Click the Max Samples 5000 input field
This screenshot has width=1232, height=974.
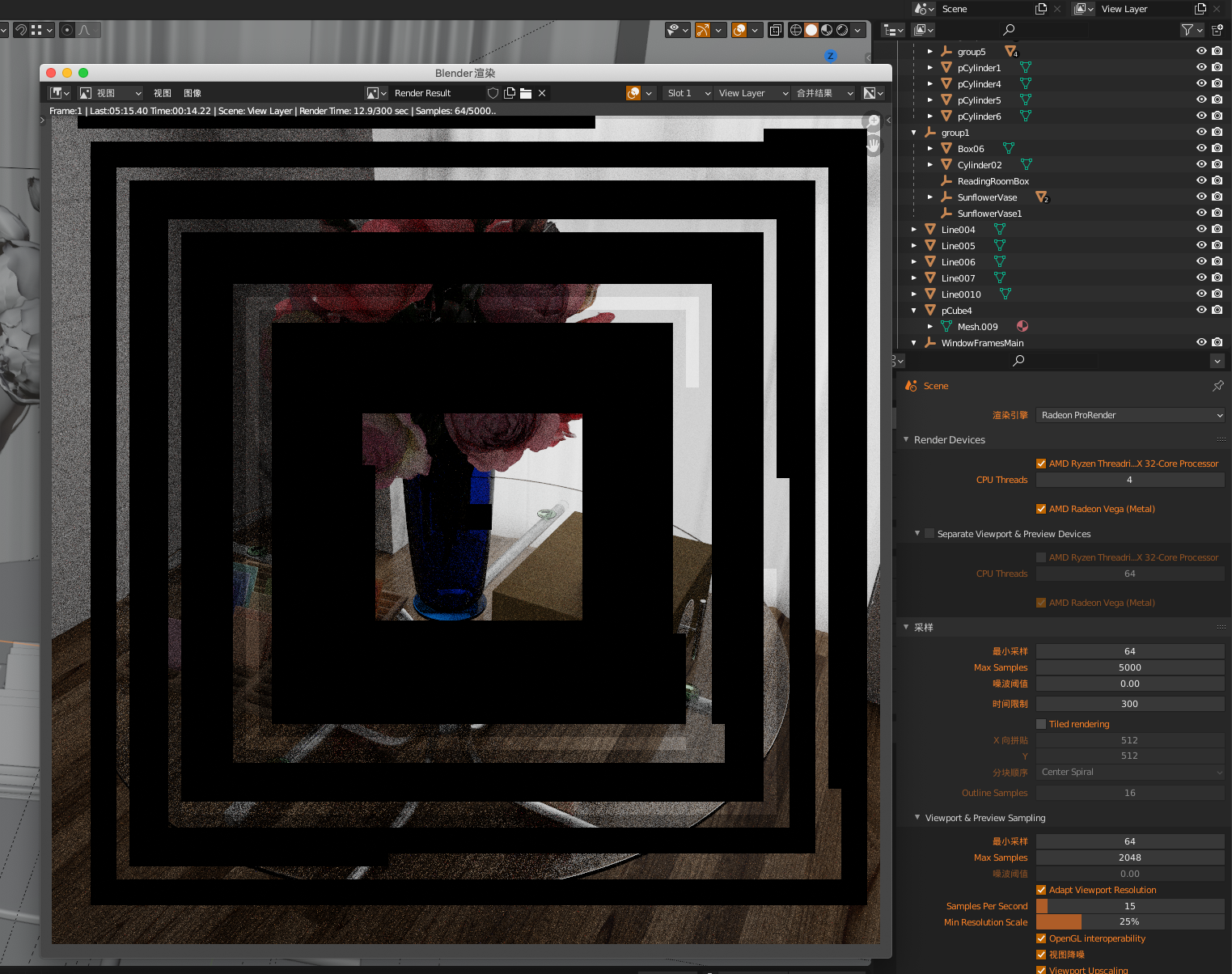[1130, 667]
